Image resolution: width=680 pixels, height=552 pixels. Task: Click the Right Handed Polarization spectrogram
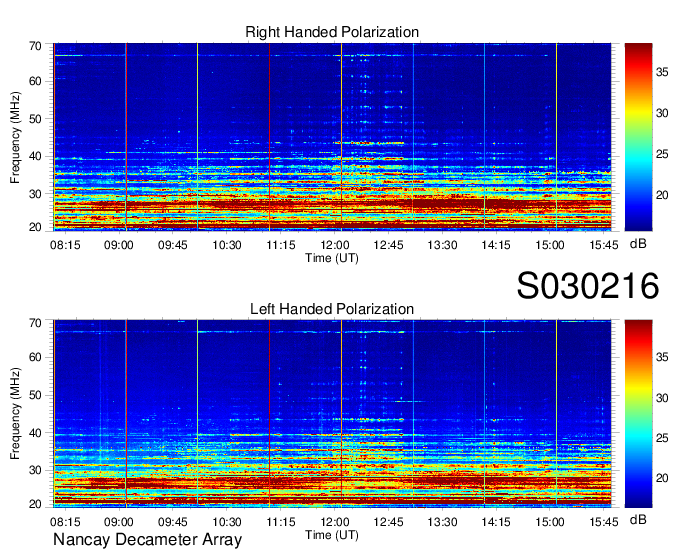(x=332, y=137)
